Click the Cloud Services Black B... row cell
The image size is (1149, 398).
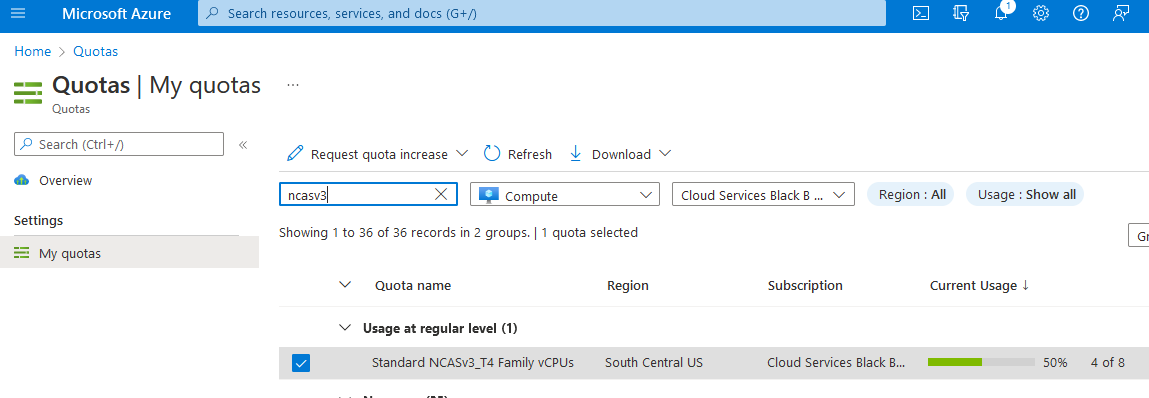(x=836, y=363)
